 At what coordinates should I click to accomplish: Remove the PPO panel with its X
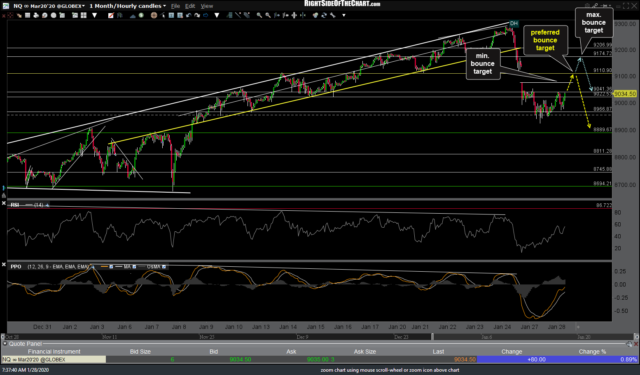tap(4, 265)
